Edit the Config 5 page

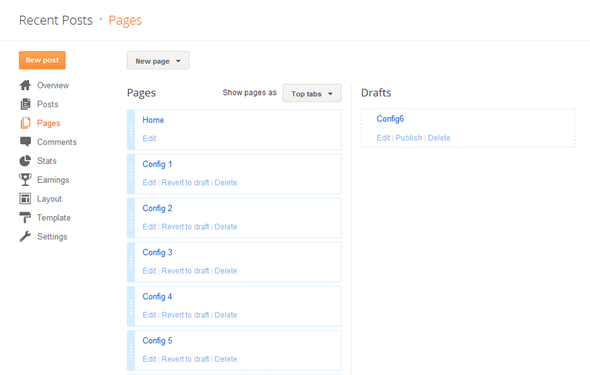[149, 359]
